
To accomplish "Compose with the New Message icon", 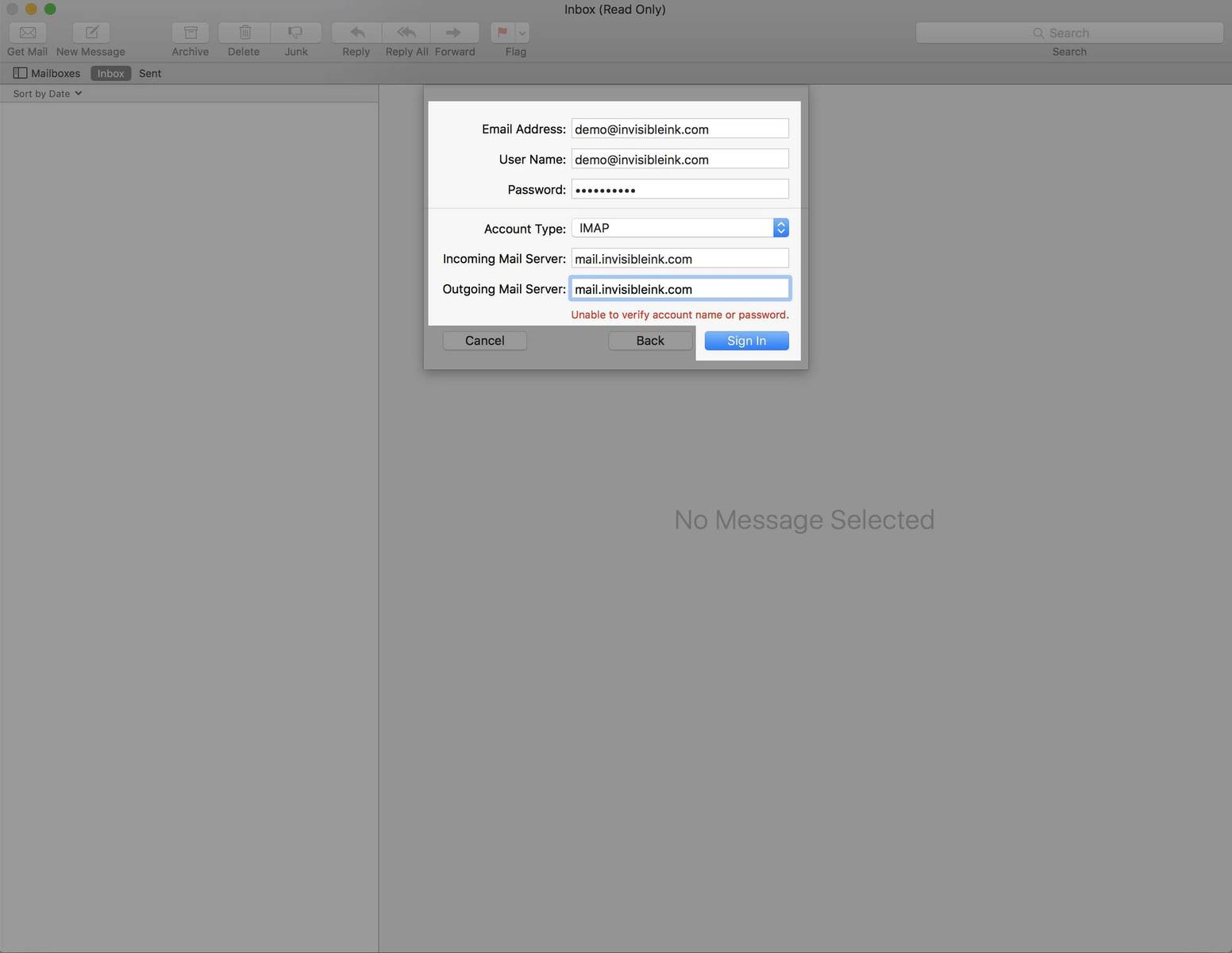I will pos(91,33).
